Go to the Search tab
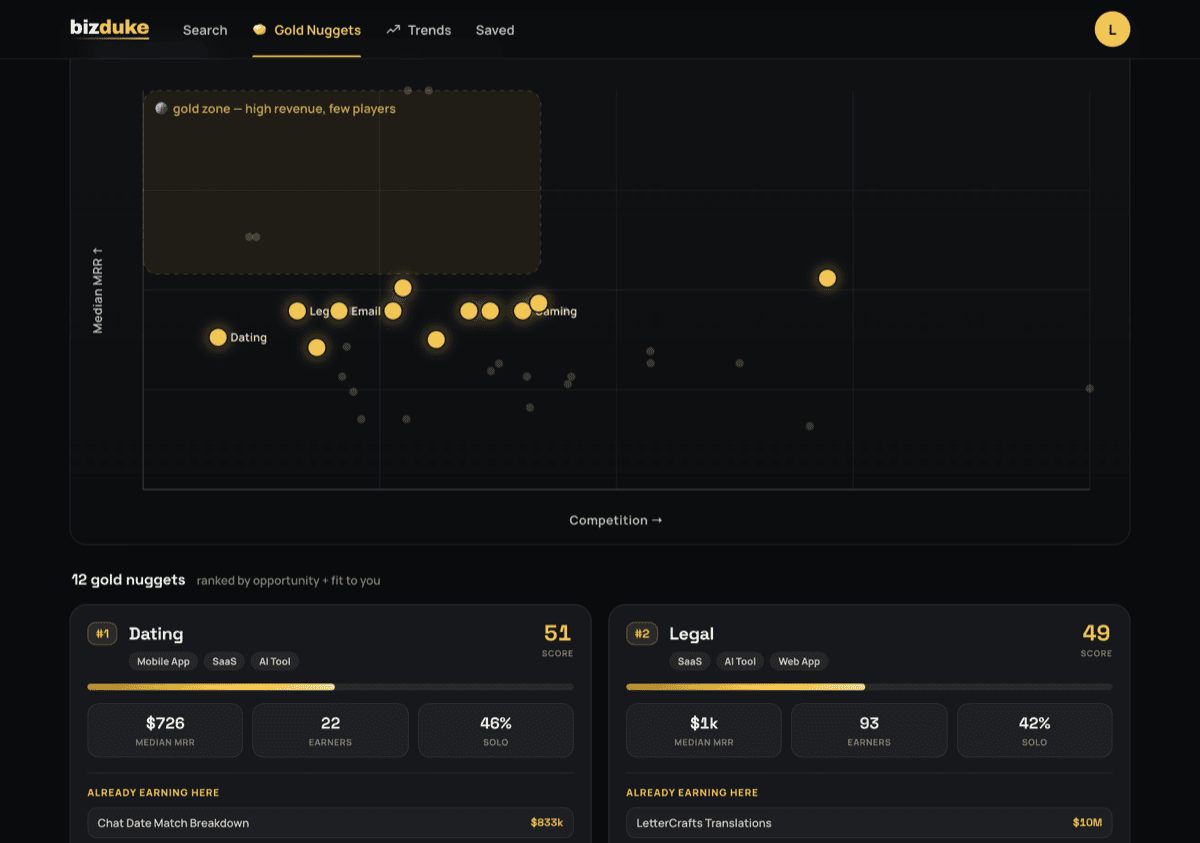 (205, 30)
